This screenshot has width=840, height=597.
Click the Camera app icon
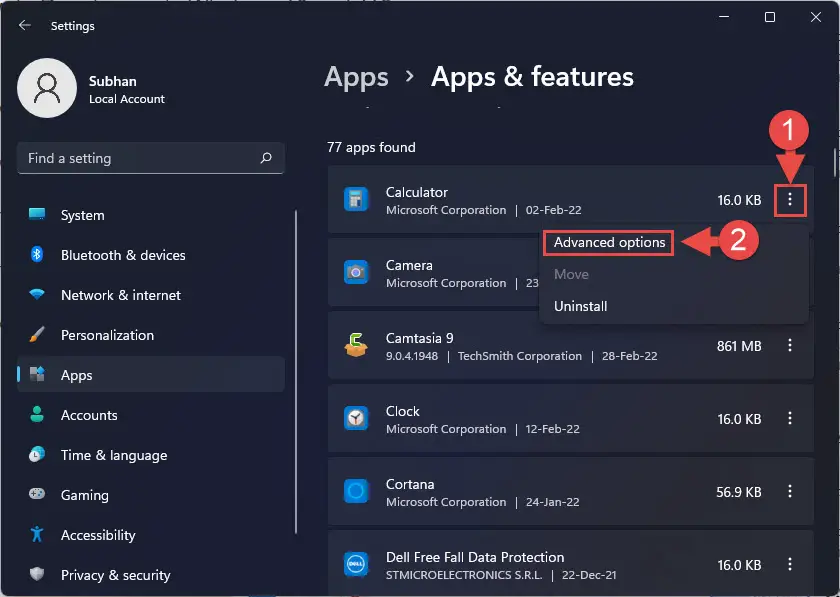tap(356, 273)
